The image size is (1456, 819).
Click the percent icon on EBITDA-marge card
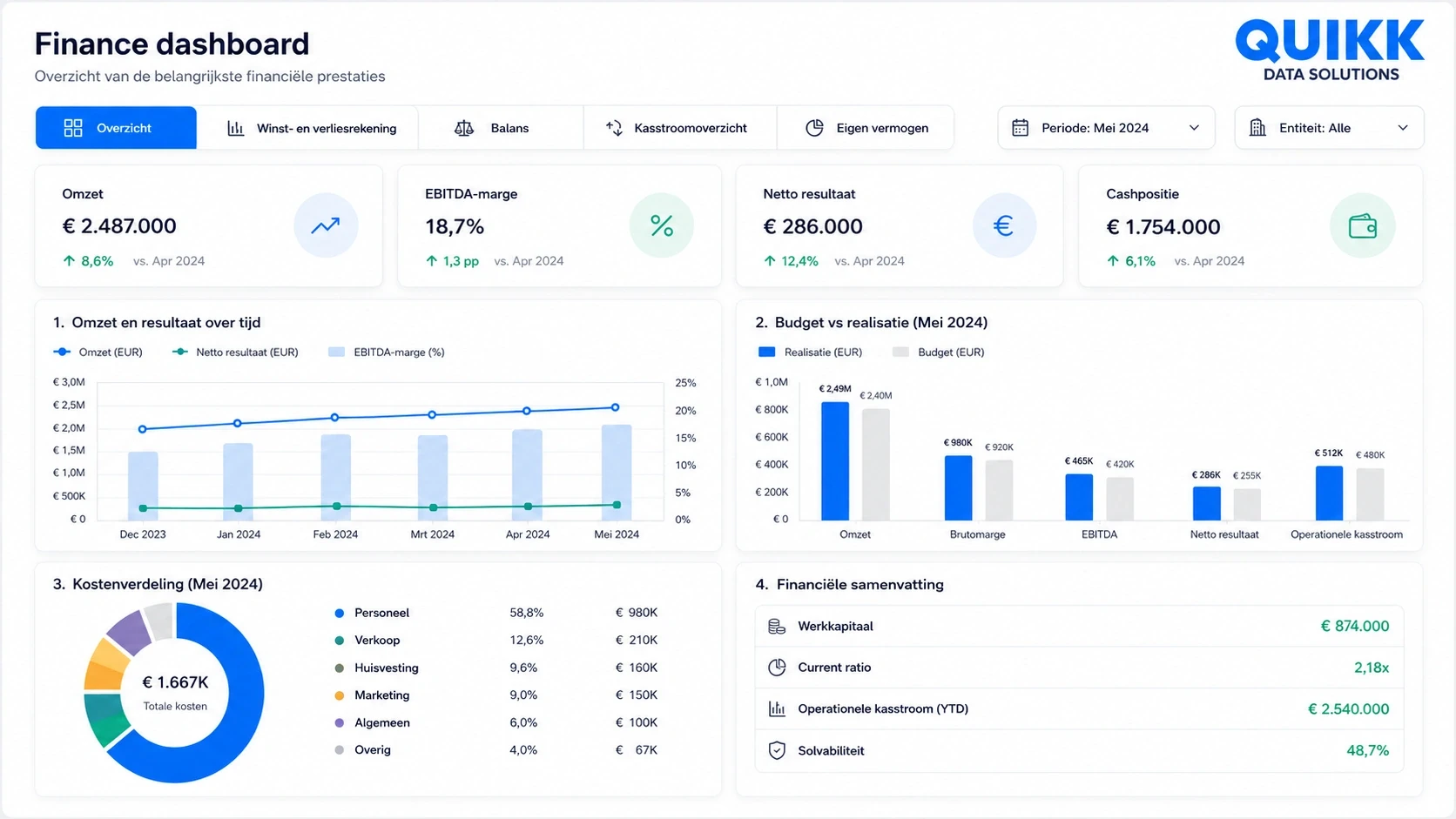click(x=662, y=226)
